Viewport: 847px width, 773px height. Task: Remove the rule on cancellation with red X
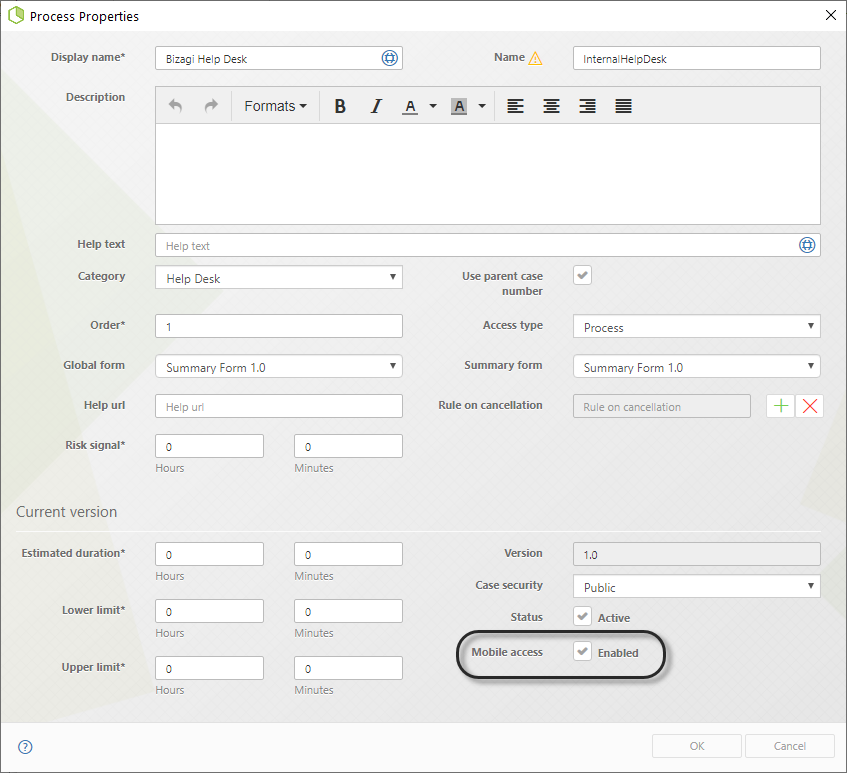coord(809,406)
